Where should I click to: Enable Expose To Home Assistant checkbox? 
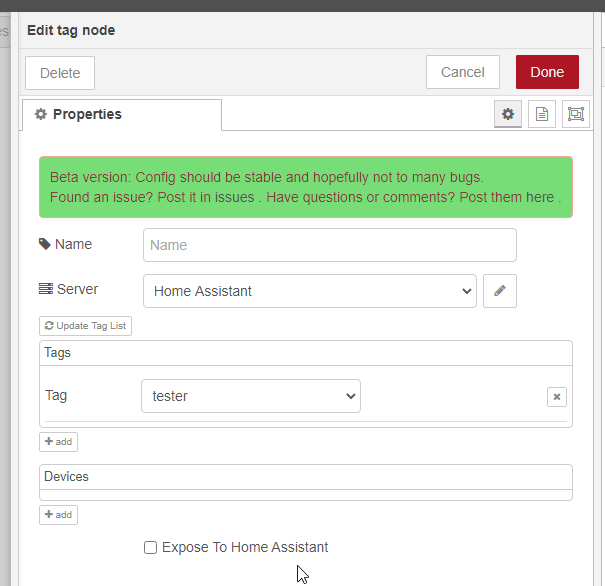(x=151, y=547)
